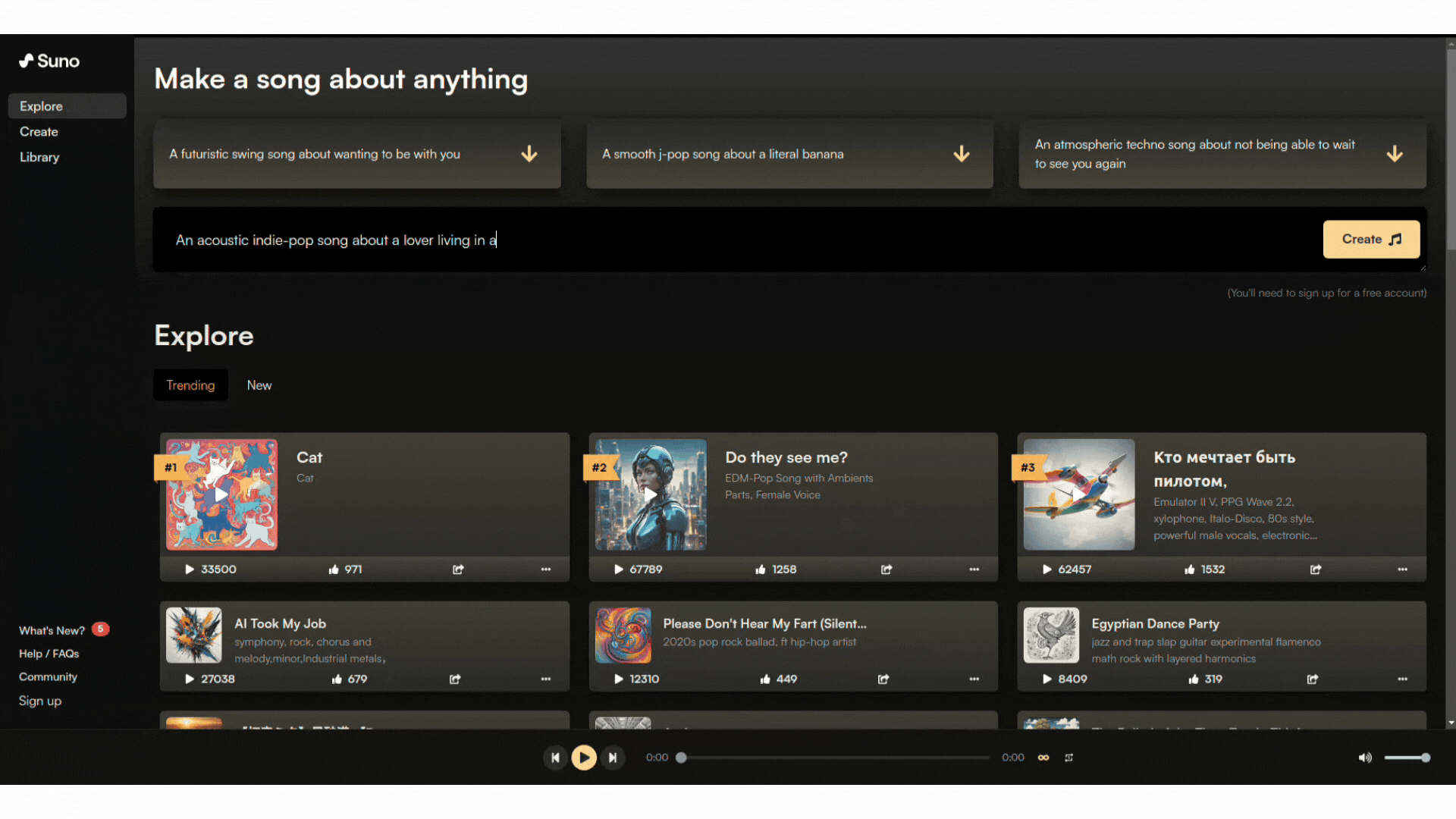Open the share options for 'Cat'
This screenshot has height=819, width=1456.
(457, 569)
